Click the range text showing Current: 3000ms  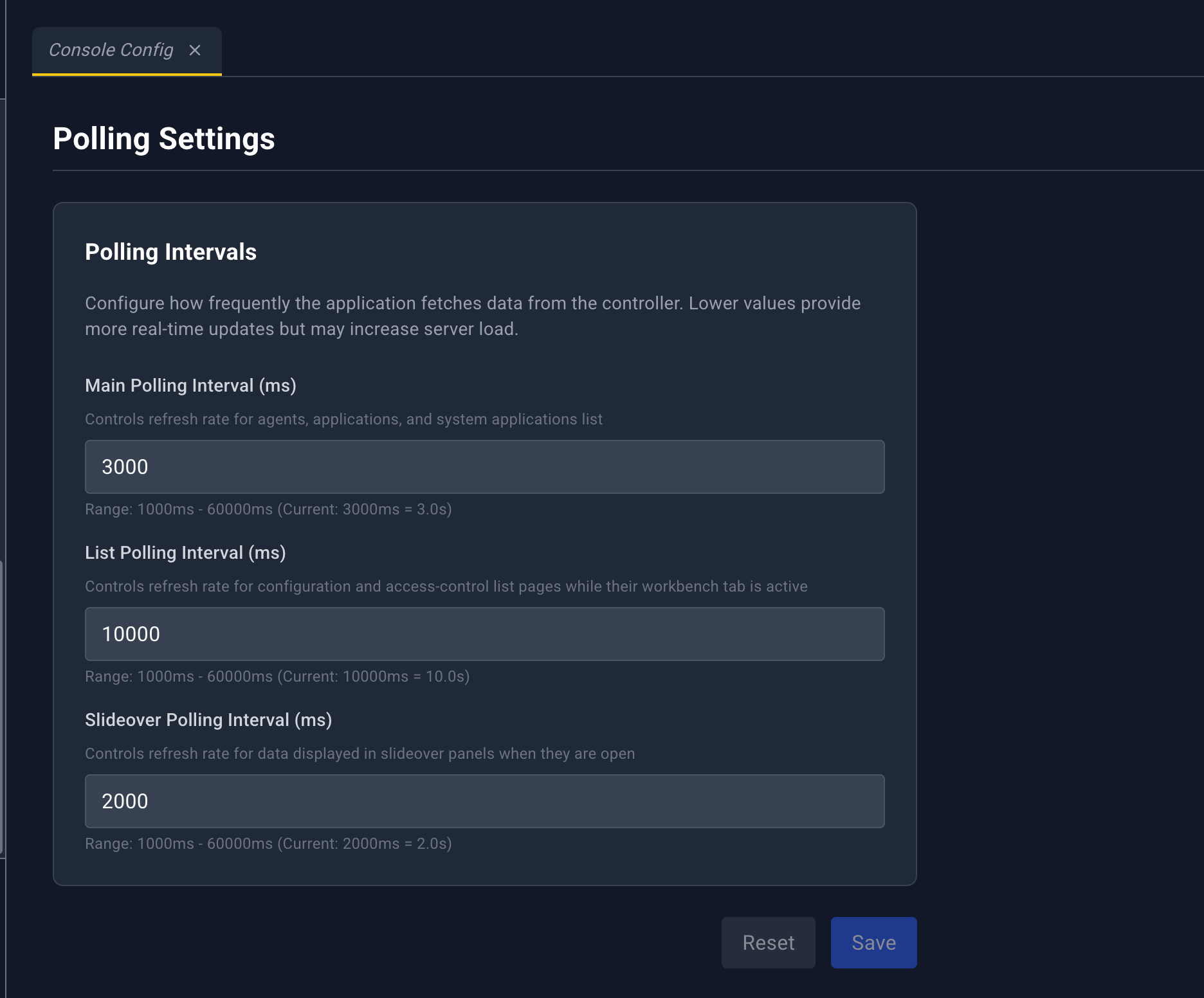click(x=268, y=509)
